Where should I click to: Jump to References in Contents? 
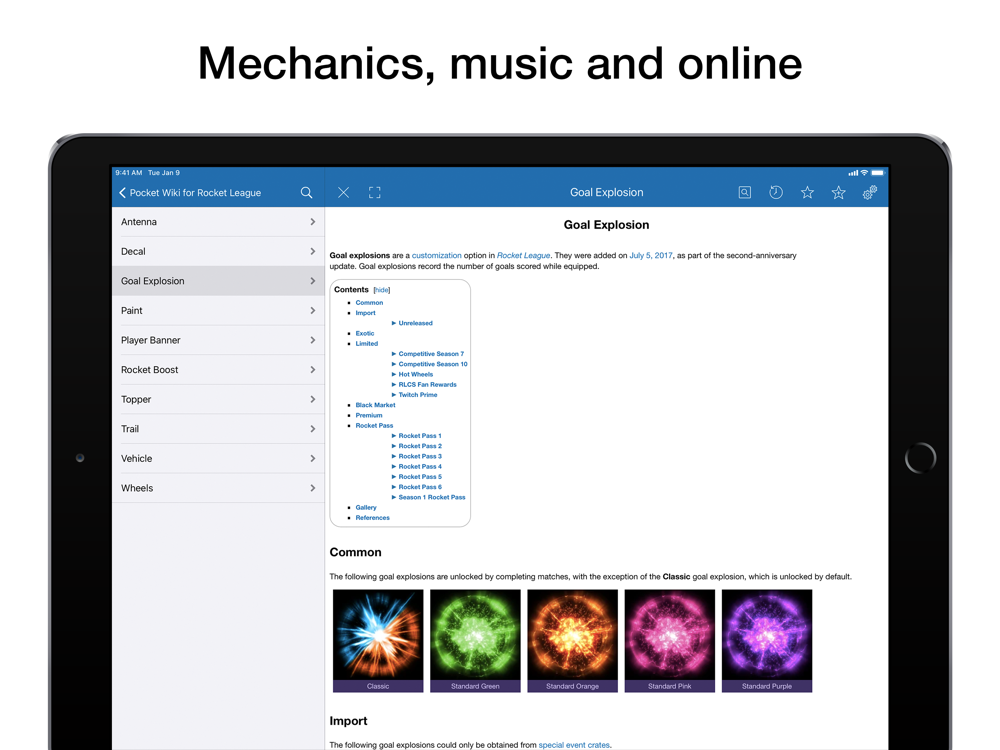(x=372, y=518)
